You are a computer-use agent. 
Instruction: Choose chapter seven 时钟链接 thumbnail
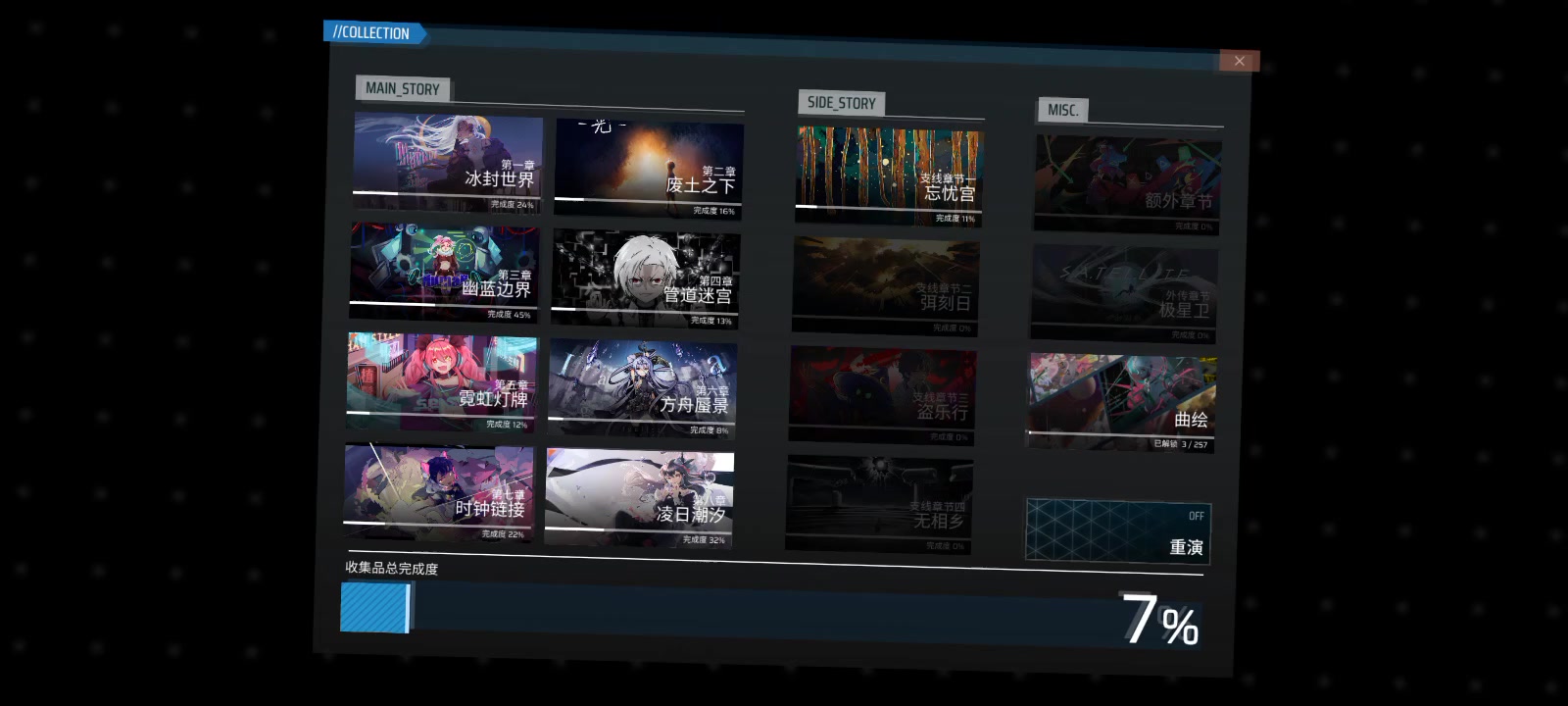tap(438, 492)
